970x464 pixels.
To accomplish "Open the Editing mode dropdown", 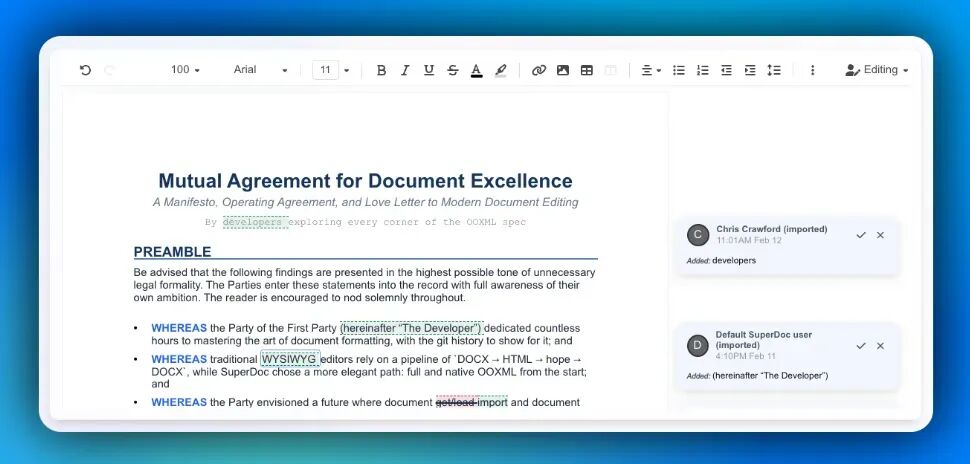I will 877,70.
